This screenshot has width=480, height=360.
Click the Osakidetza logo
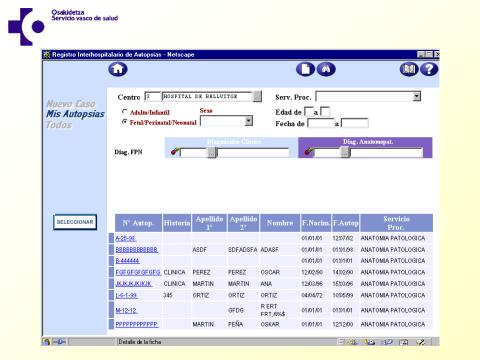tap(26, 27)
